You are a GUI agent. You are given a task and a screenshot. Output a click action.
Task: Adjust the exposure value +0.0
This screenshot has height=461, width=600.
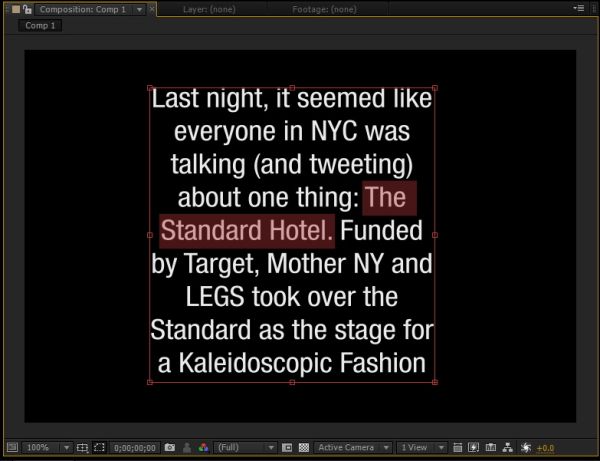coord(545,448)
